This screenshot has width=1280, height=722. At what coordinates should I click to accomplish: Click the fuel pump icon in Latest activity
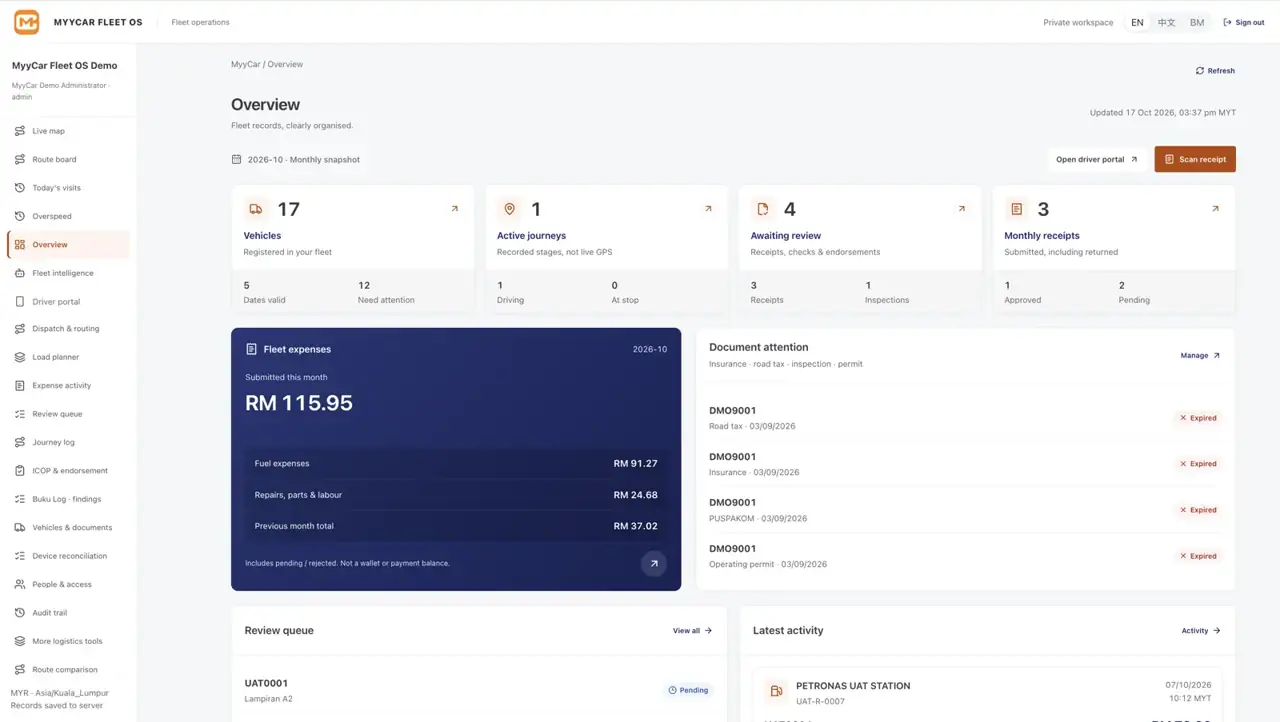point(776,691)
